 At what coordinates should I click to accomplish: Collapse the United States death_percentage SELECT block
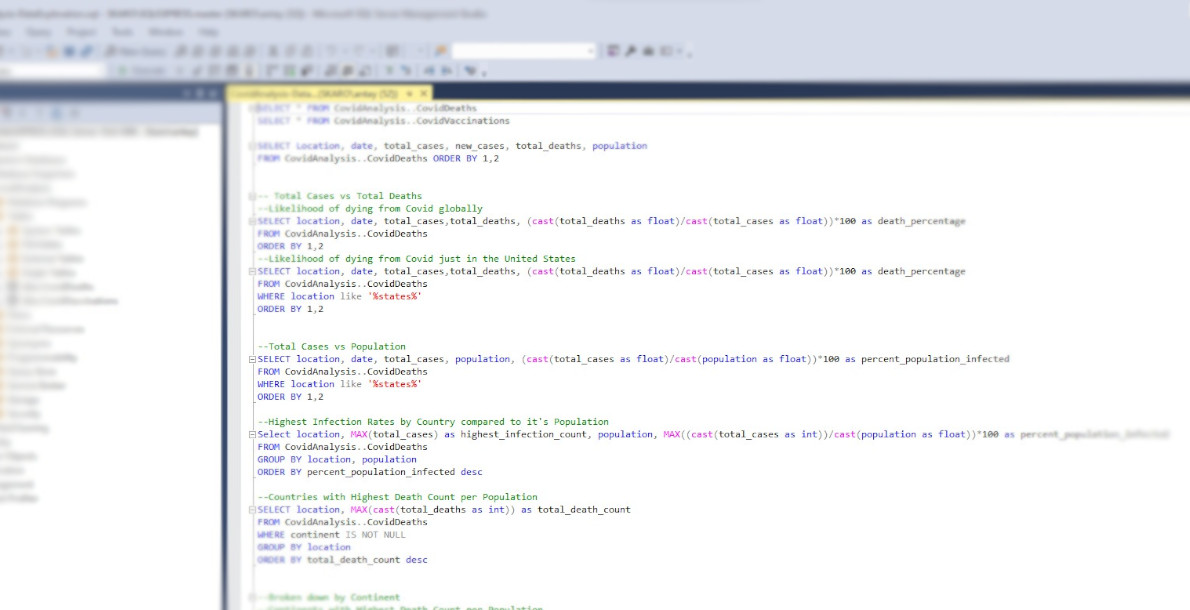[252, 271]
